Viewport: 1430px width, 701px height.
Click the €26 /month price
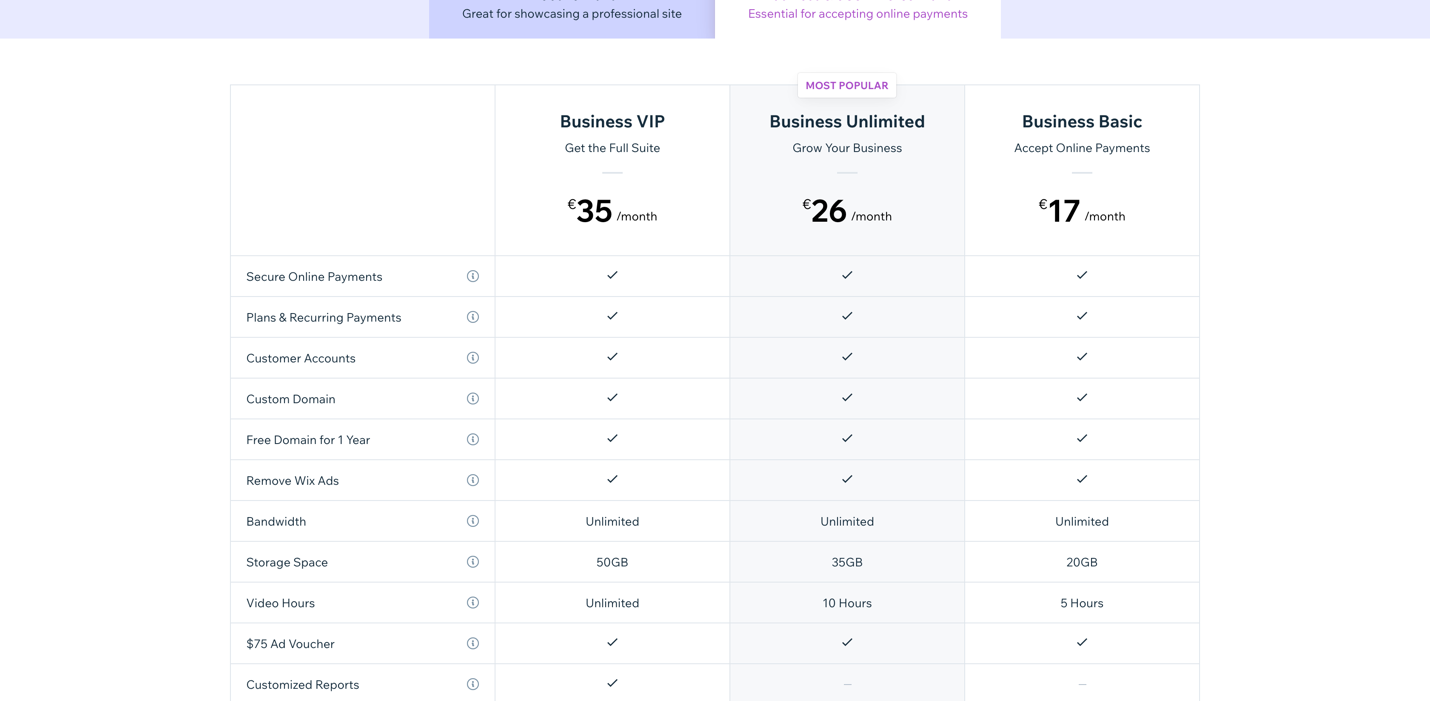[847, 211]
